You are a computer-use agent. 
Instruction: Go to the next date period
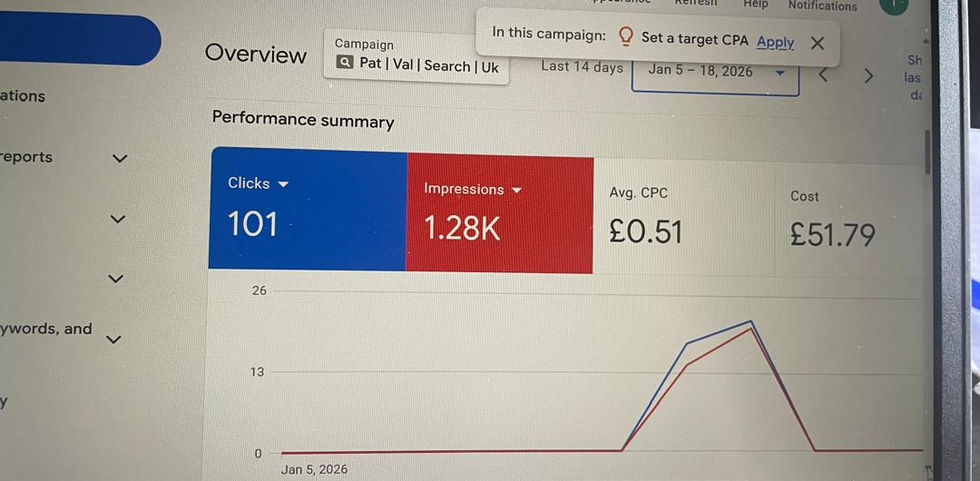click(x=868, y=75)
